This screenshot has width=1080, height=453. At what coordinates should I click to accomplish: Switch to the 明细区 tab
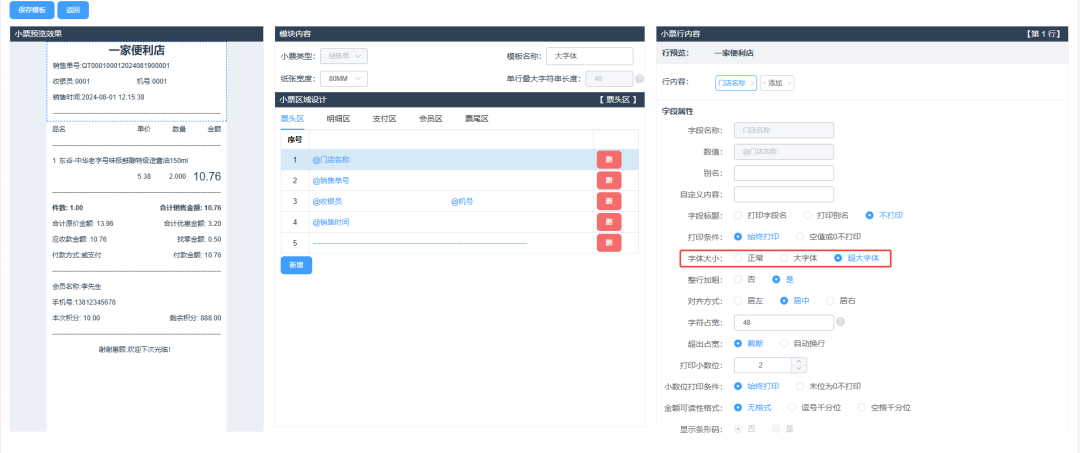point(338,119)
